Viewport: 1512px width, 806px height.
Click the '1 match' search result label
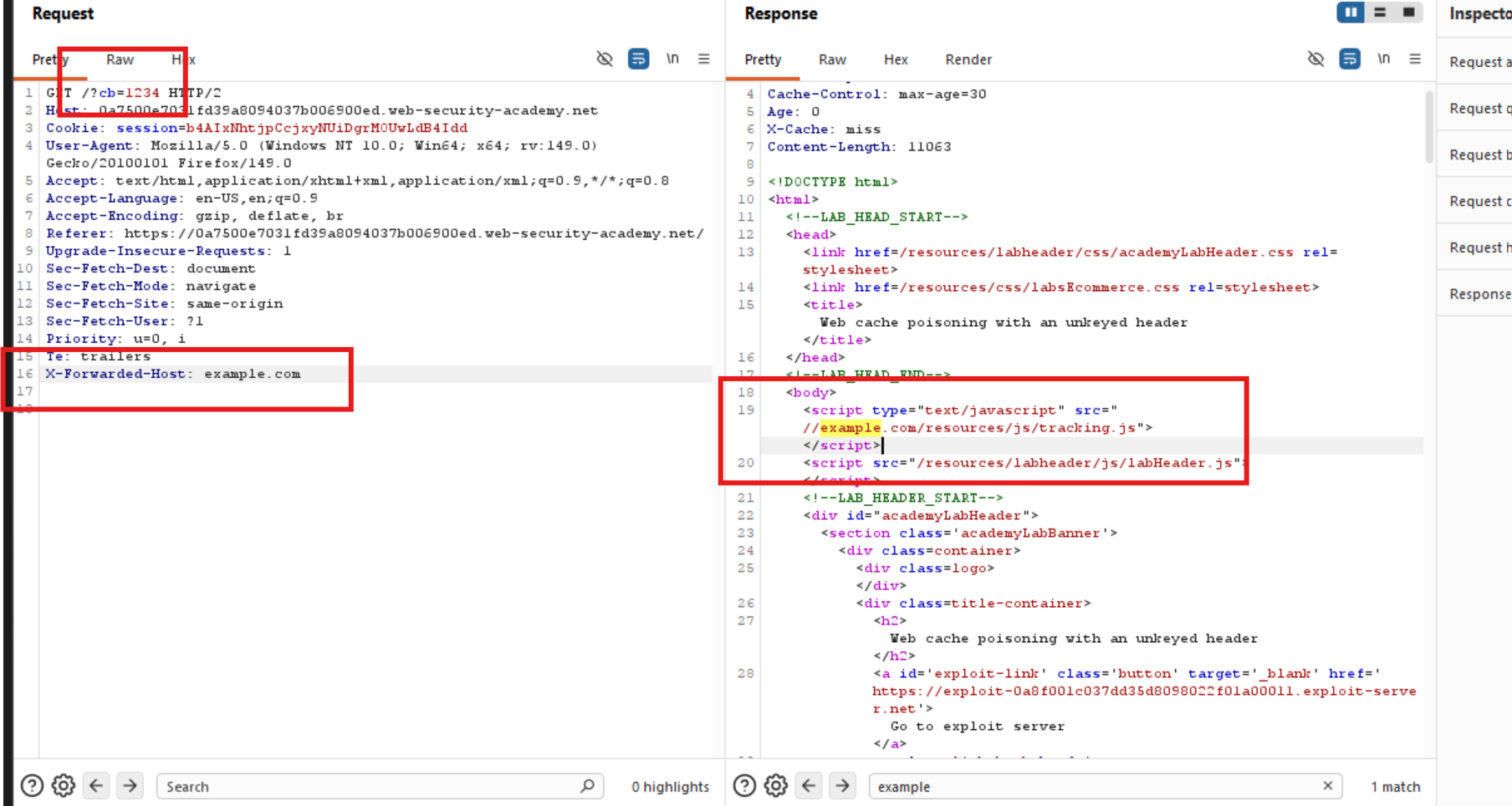(1395, 786)
